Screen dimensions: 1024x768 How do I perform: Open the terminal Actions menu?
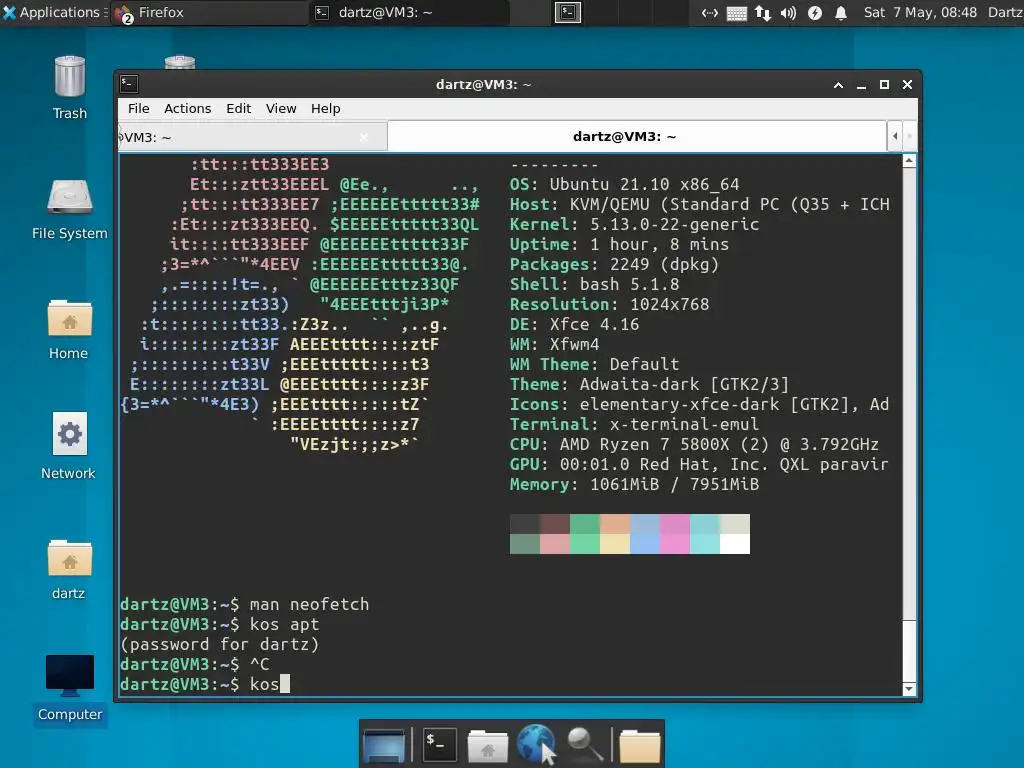point(187,108)
